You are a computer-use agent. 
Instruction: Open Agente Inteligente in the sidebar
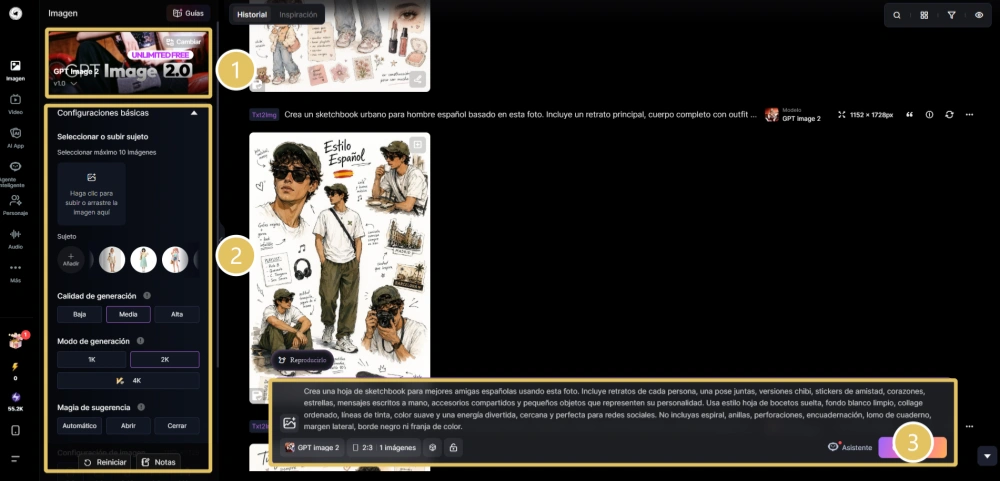click(15, 174)
